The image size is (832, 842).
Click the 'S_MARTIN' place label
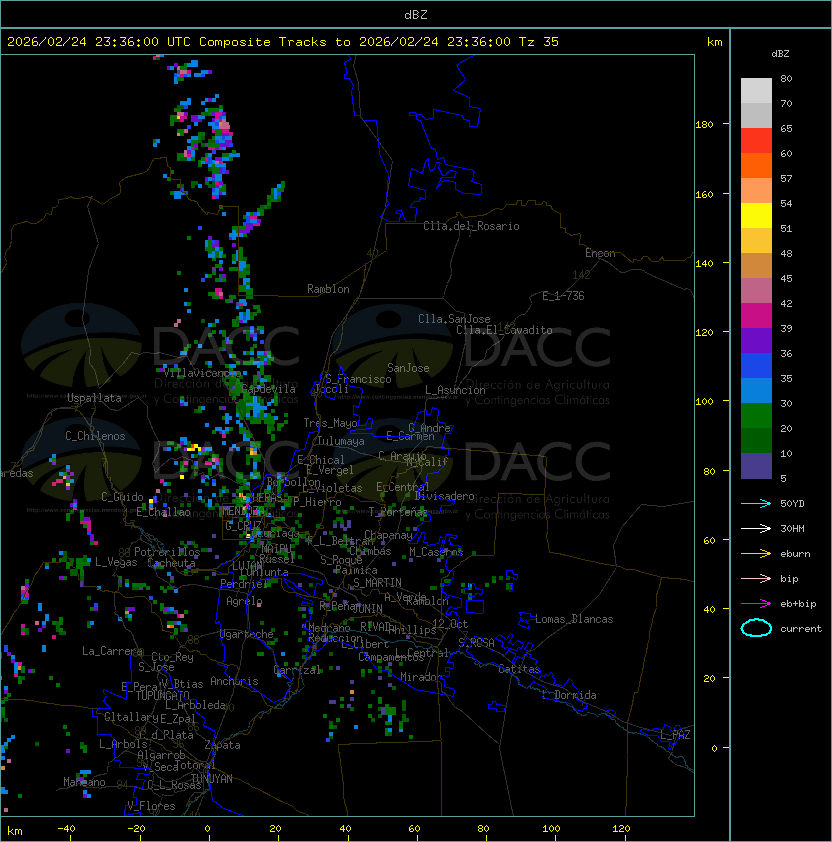tap(377, 583)
